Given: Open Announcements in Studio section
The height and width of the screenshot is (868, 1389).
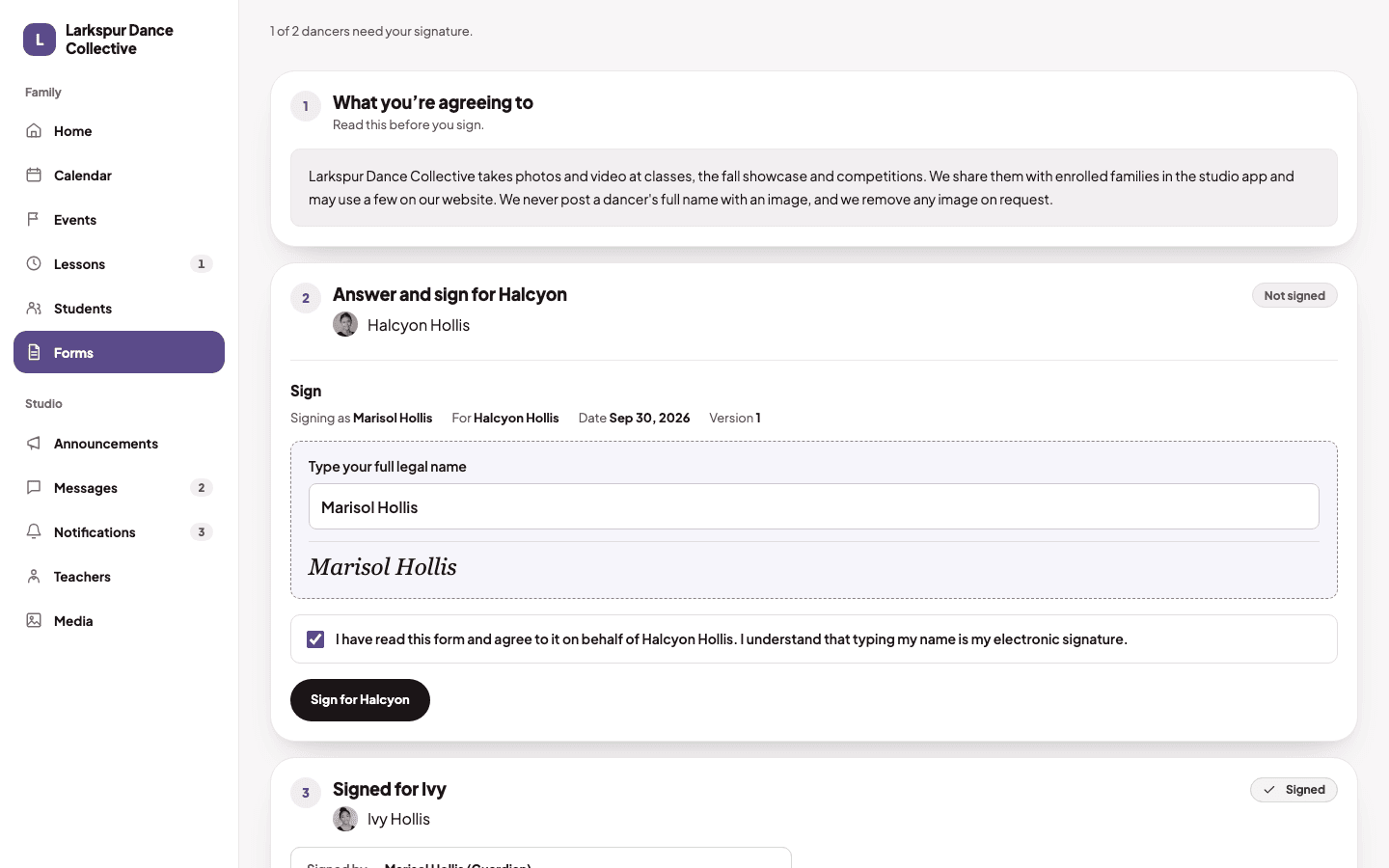Looking at the screenshot, I should 119,444.
